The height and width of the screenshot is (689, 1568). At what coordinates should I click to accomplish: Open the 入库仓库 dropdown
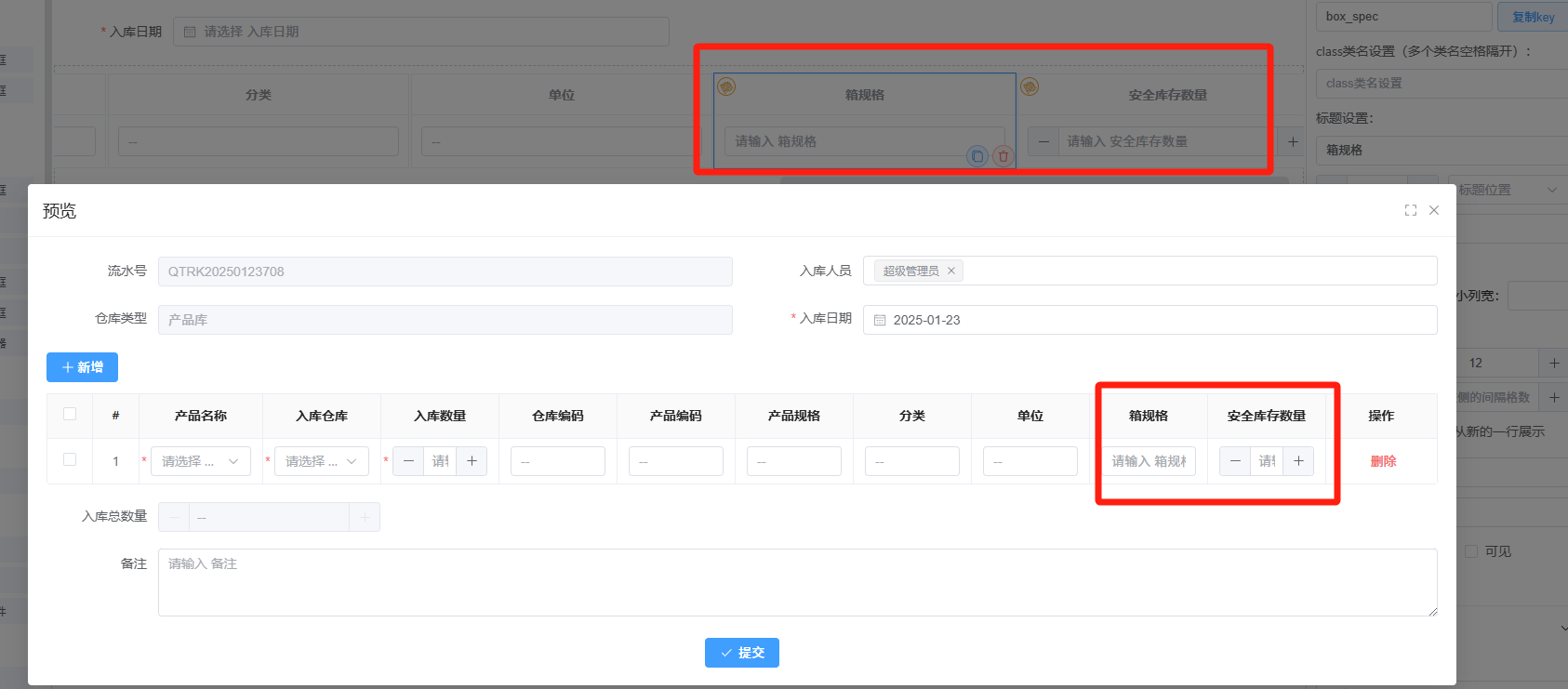(321, 461)
